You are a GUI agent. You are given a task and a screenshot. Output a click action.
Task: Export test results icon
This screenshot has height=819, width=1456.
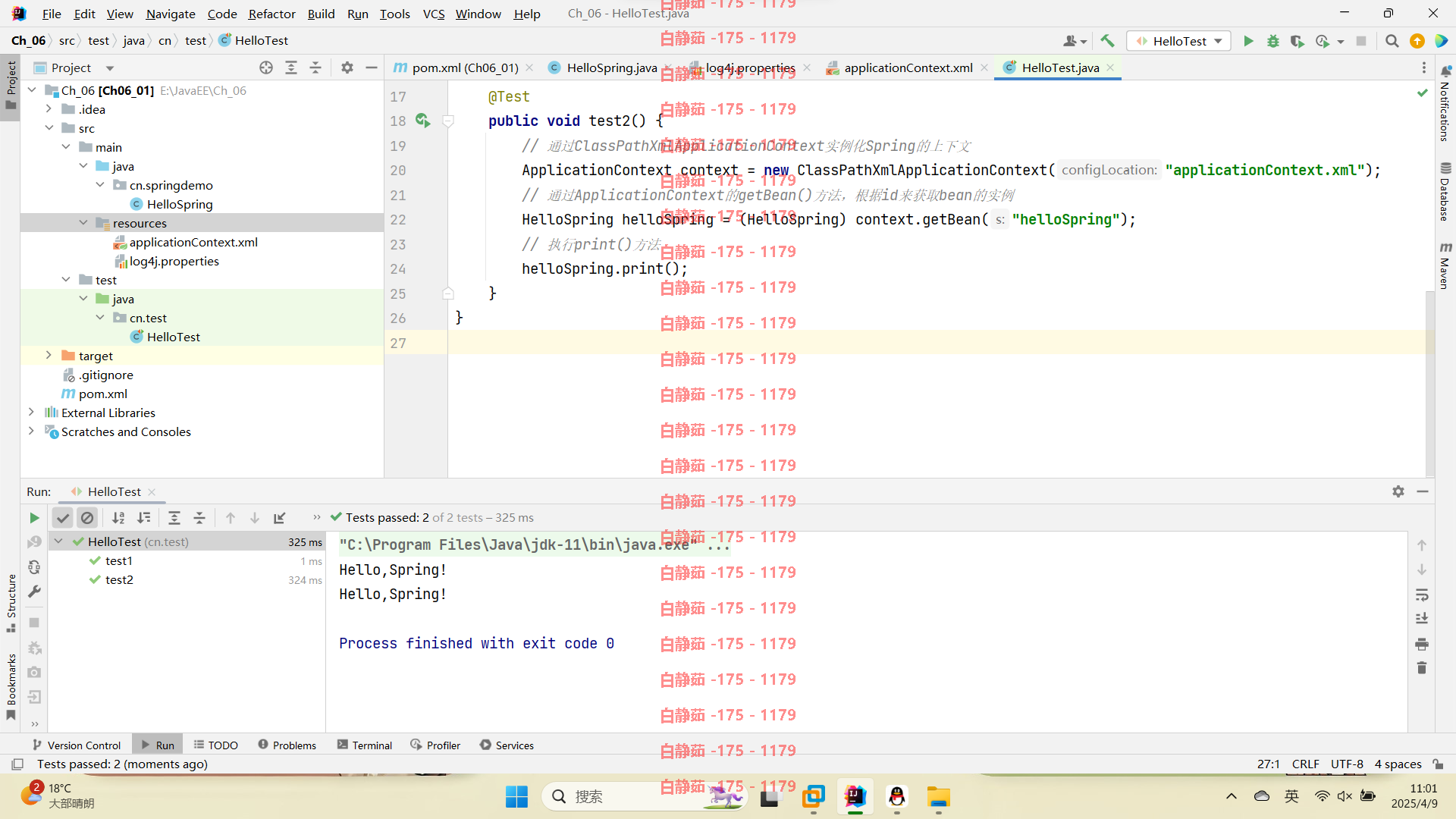[x=280, y=518]
